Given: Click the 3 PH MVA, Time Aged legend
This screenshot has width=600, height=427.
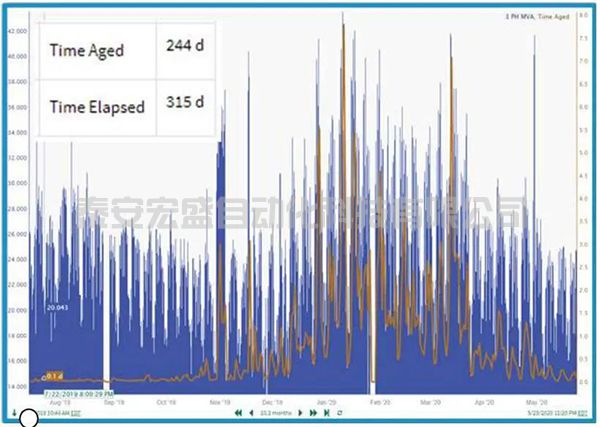Looking at the screenshot, I should (x=541, y=18).
